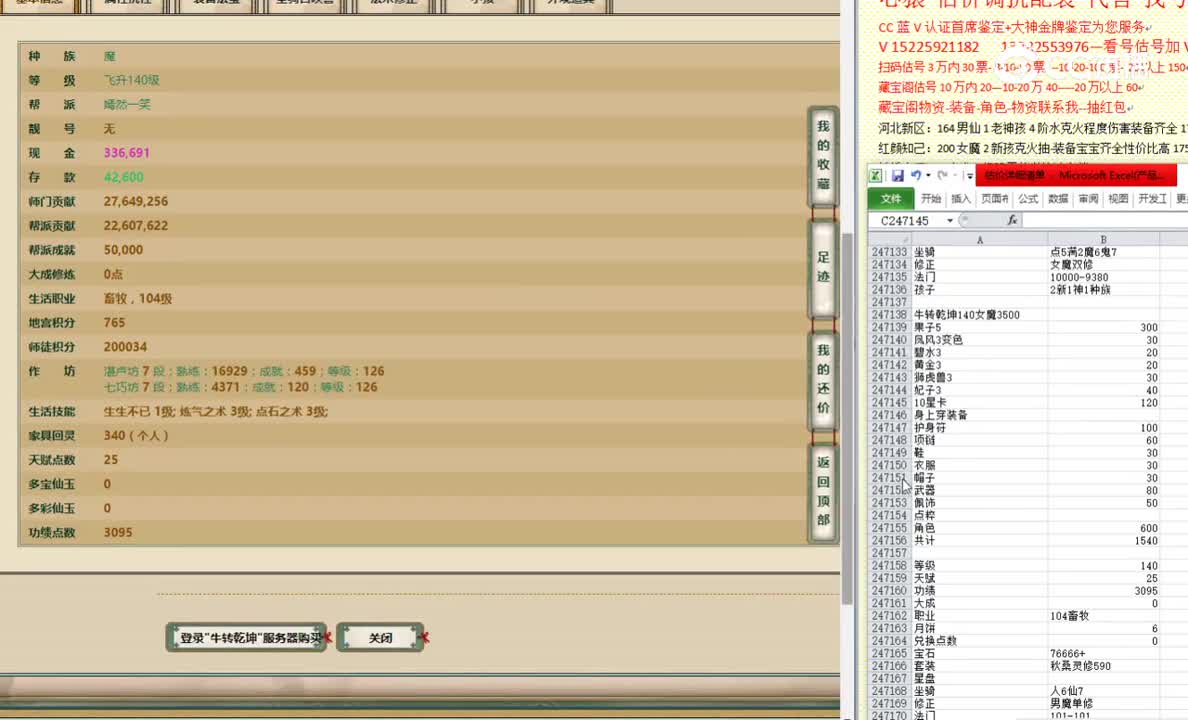Screen dimensions: 1188x720
Task: Click the select-all corner of the sheet
Action: tap(889, 239)
